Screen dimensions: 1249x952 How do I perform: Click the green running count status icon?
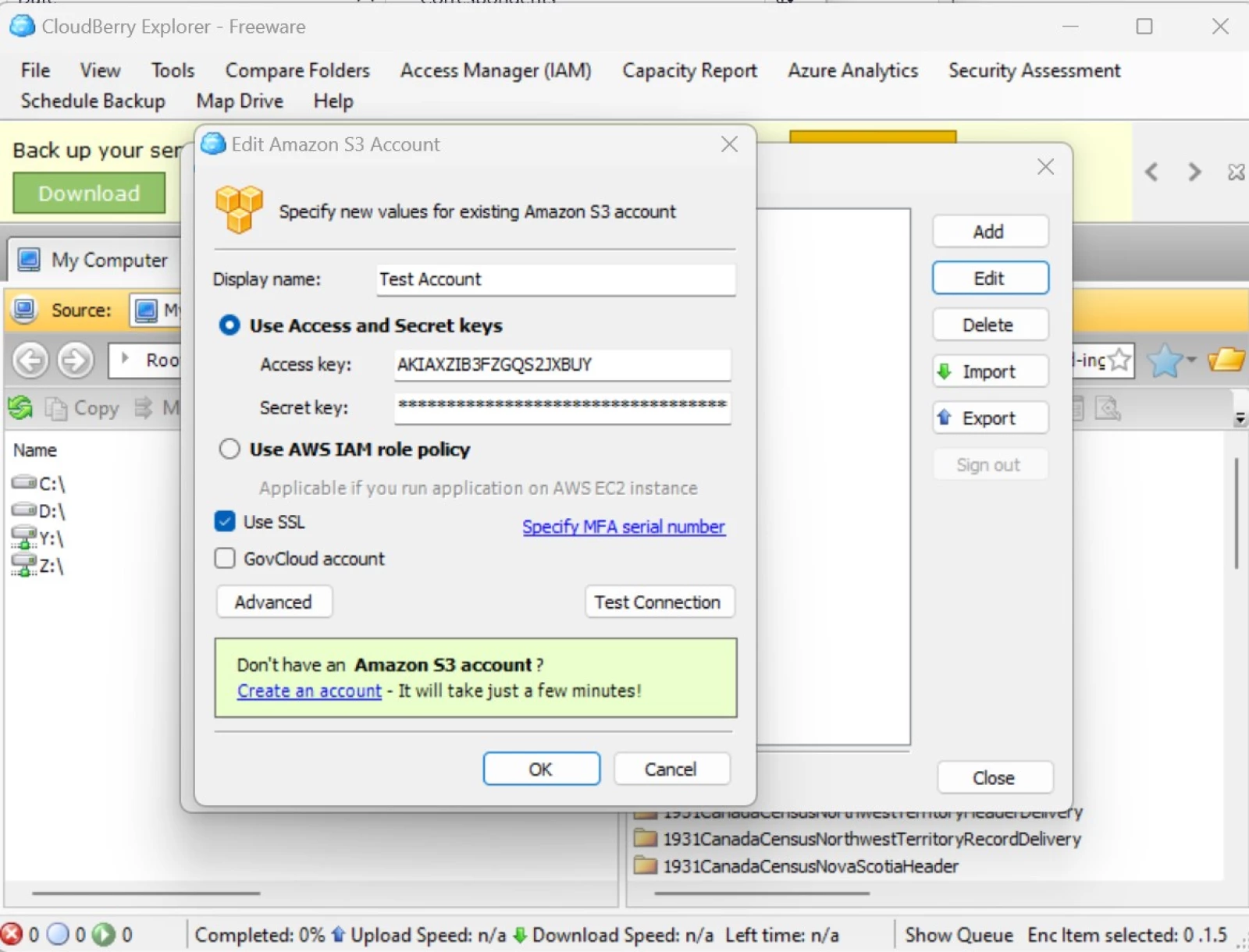[x=103, y=934]
